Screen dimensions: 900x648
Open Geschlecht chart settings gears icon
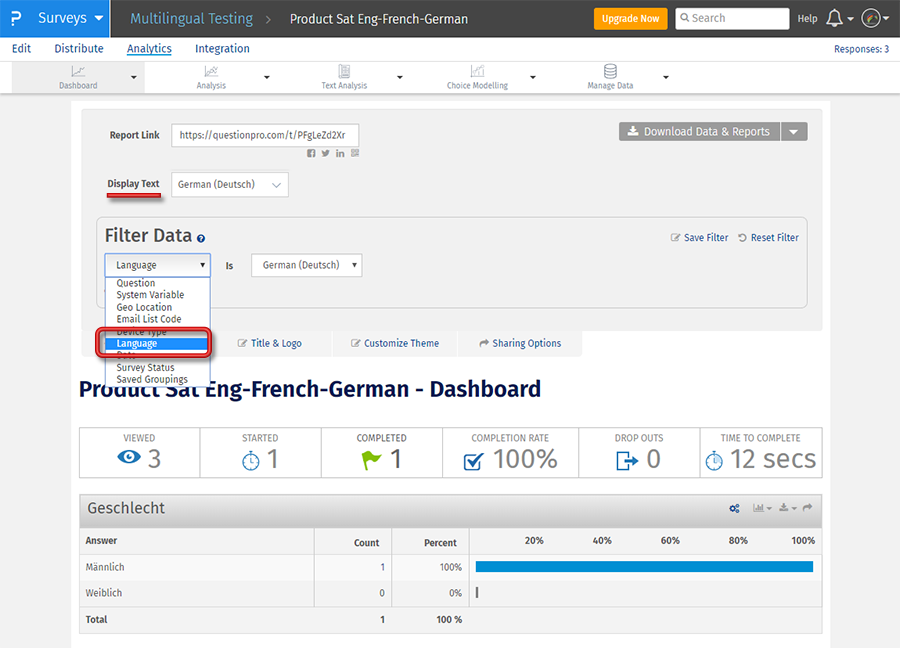[x=735, y=509]
